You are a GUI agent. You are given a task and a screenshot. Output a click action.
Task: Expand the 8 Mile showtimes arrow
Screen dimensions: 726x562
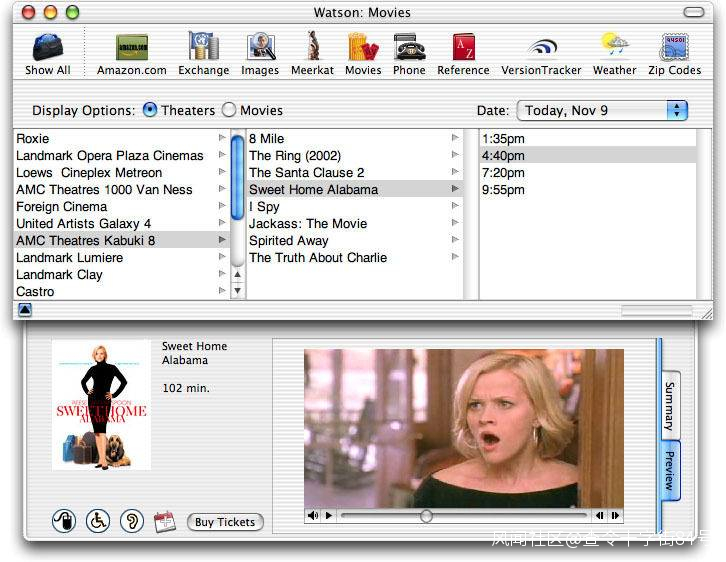point(455,137)
